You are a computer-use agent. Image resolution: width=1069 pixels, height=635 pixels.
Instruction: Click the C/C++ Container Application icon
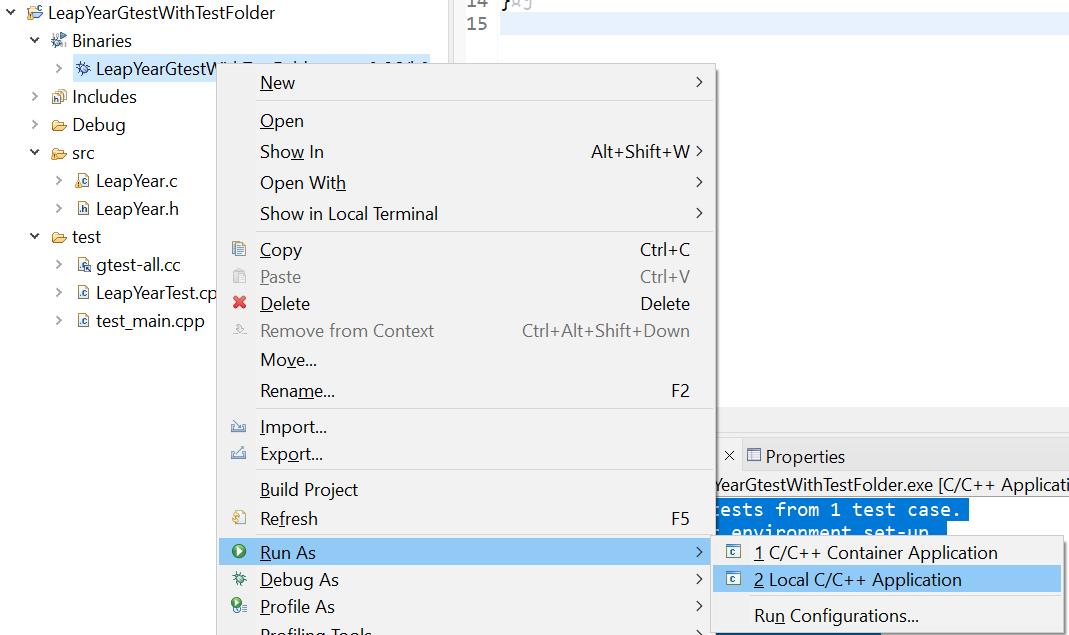tap(734, 551)
